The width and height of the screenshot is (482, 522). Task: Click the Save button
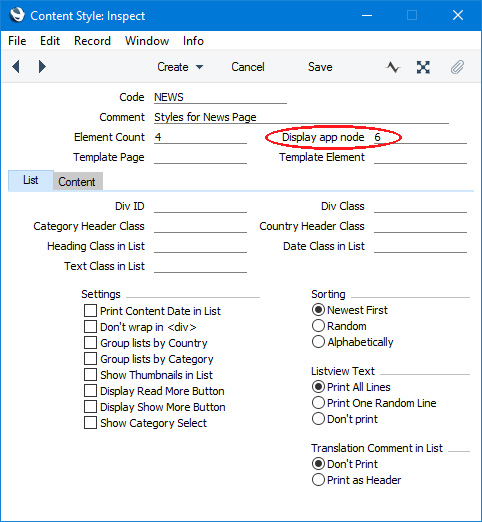click(320, 67)
